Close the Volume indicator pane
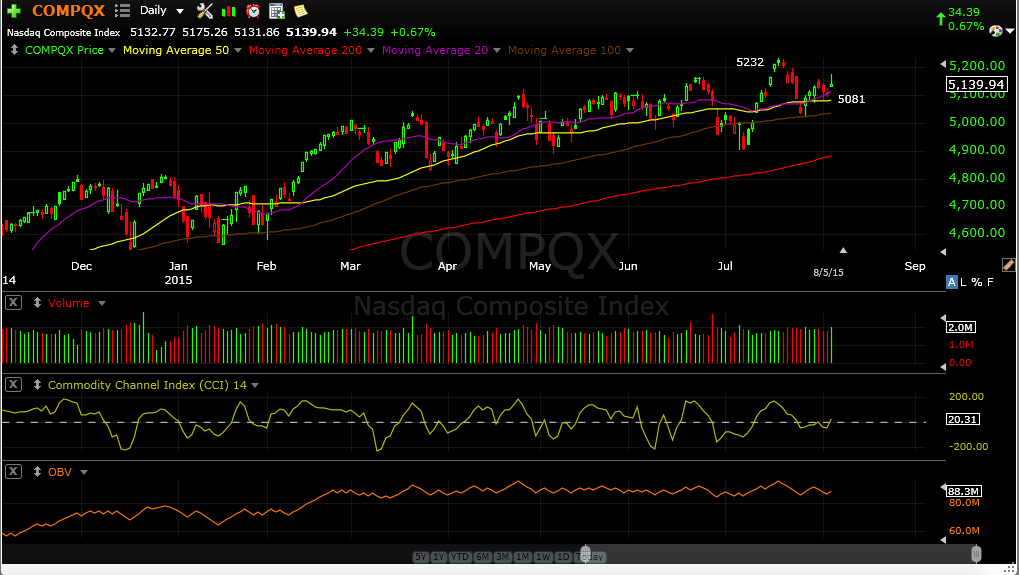Screen dimensions: 1019x575 [14, 303]
